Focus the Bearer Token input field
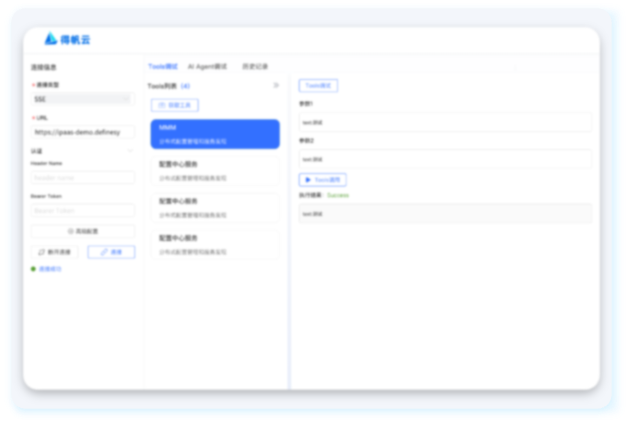The image size is (629, 423). [x=82, y=211]
